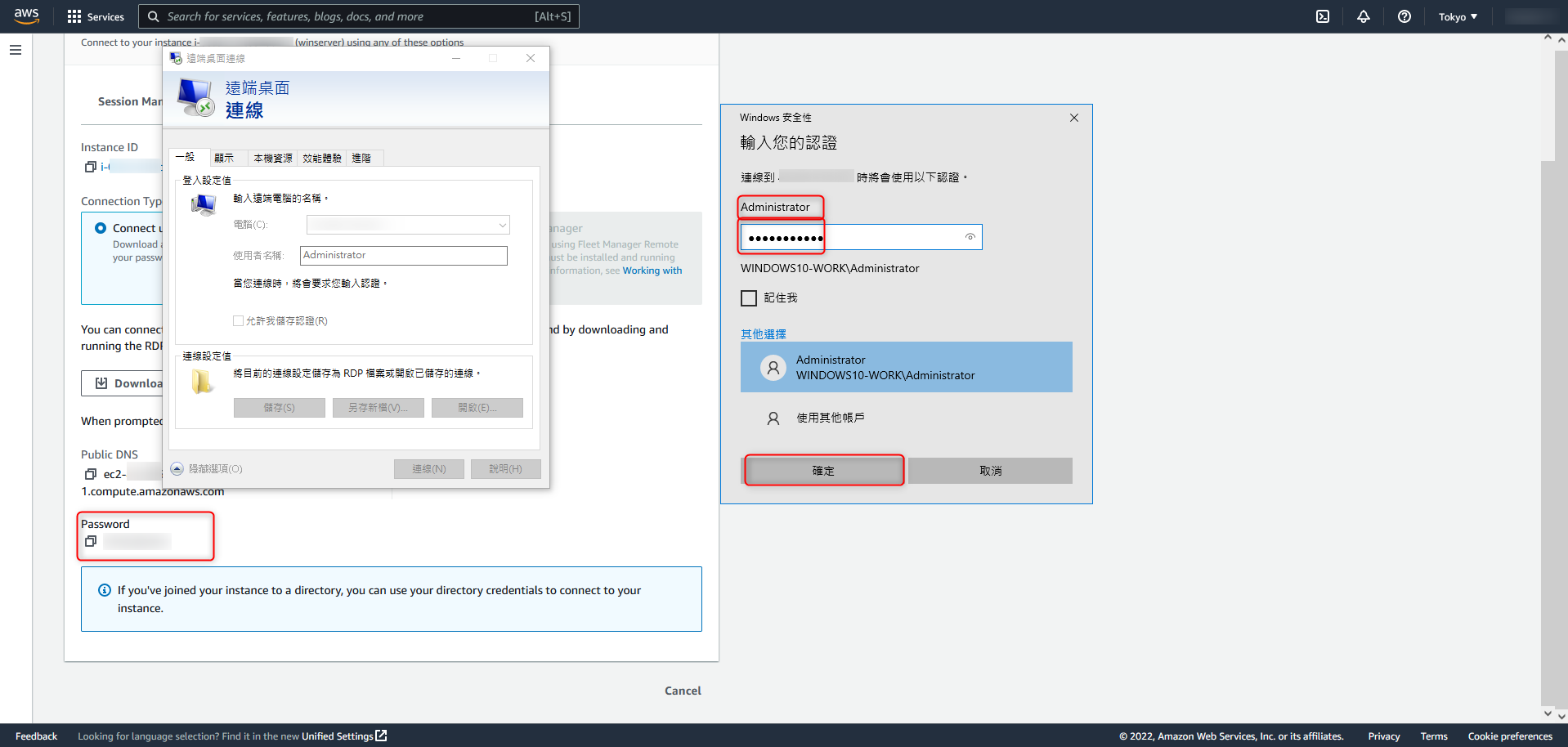The image size is (1568, 747).
Task: Minimize the Remote Desktop Connection window
Action: pyautogui.click(x=456, y=58)
